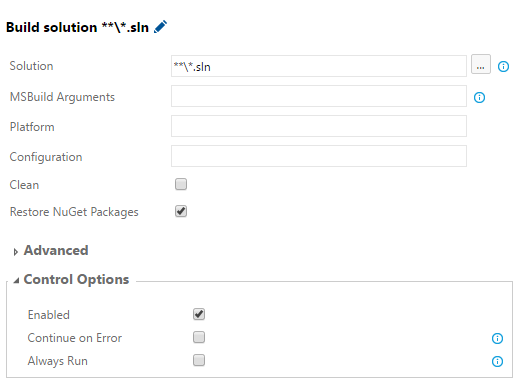
Task: Browse for solution with ellipsis button
Action: coord(480,64)
